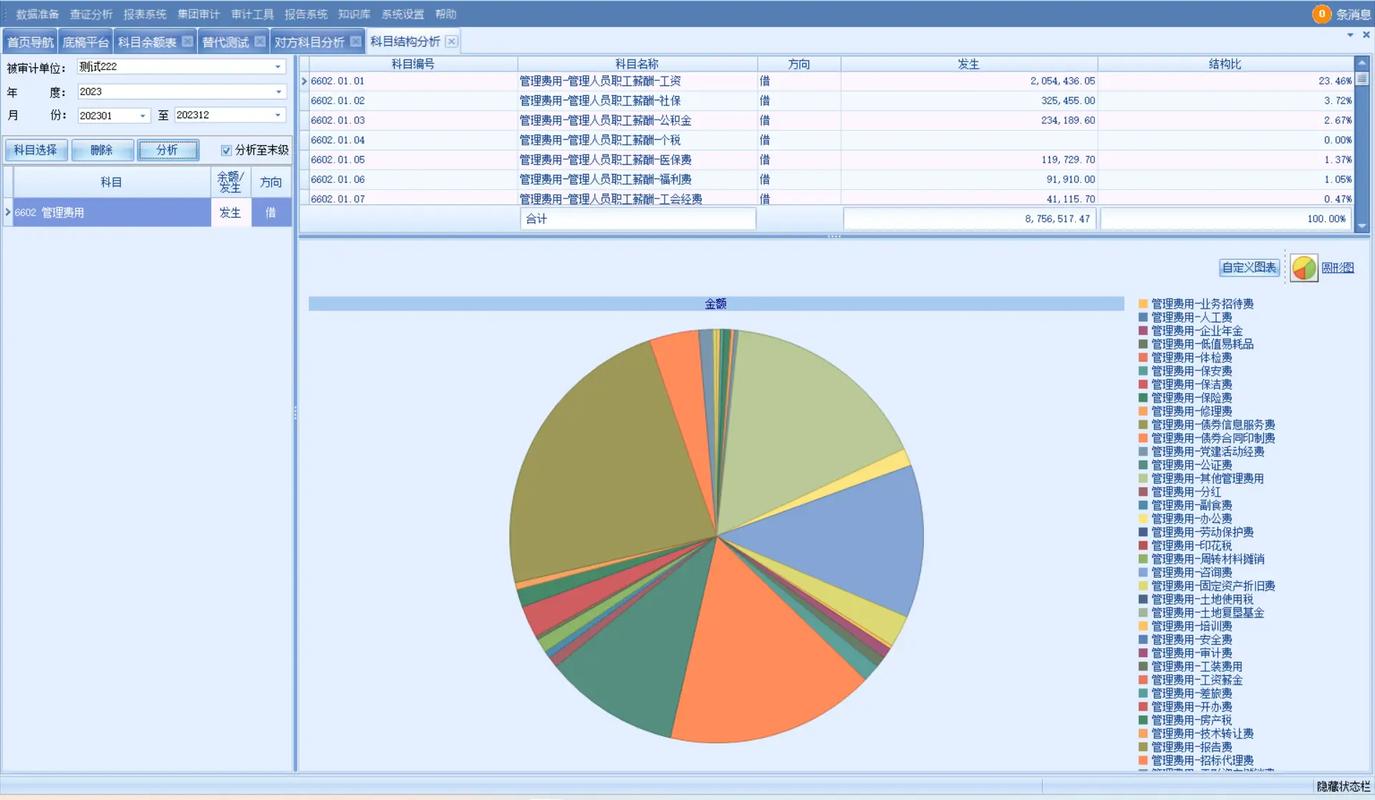Open the orange message notification badge
The width and height of the screenshot is (1375, 800).
[1322, 14]
